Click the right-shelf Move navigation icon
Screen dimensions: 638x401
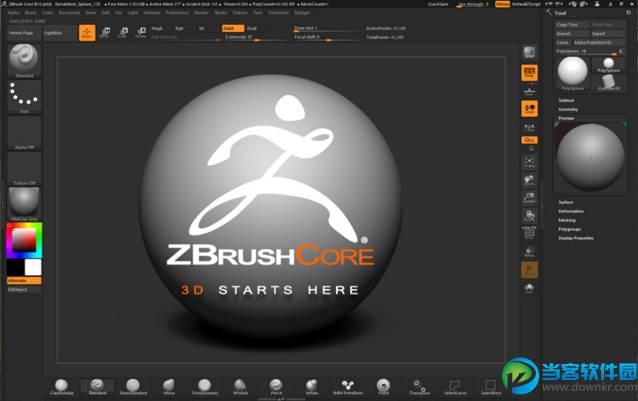pyautogui.click(x=529, y=180)
